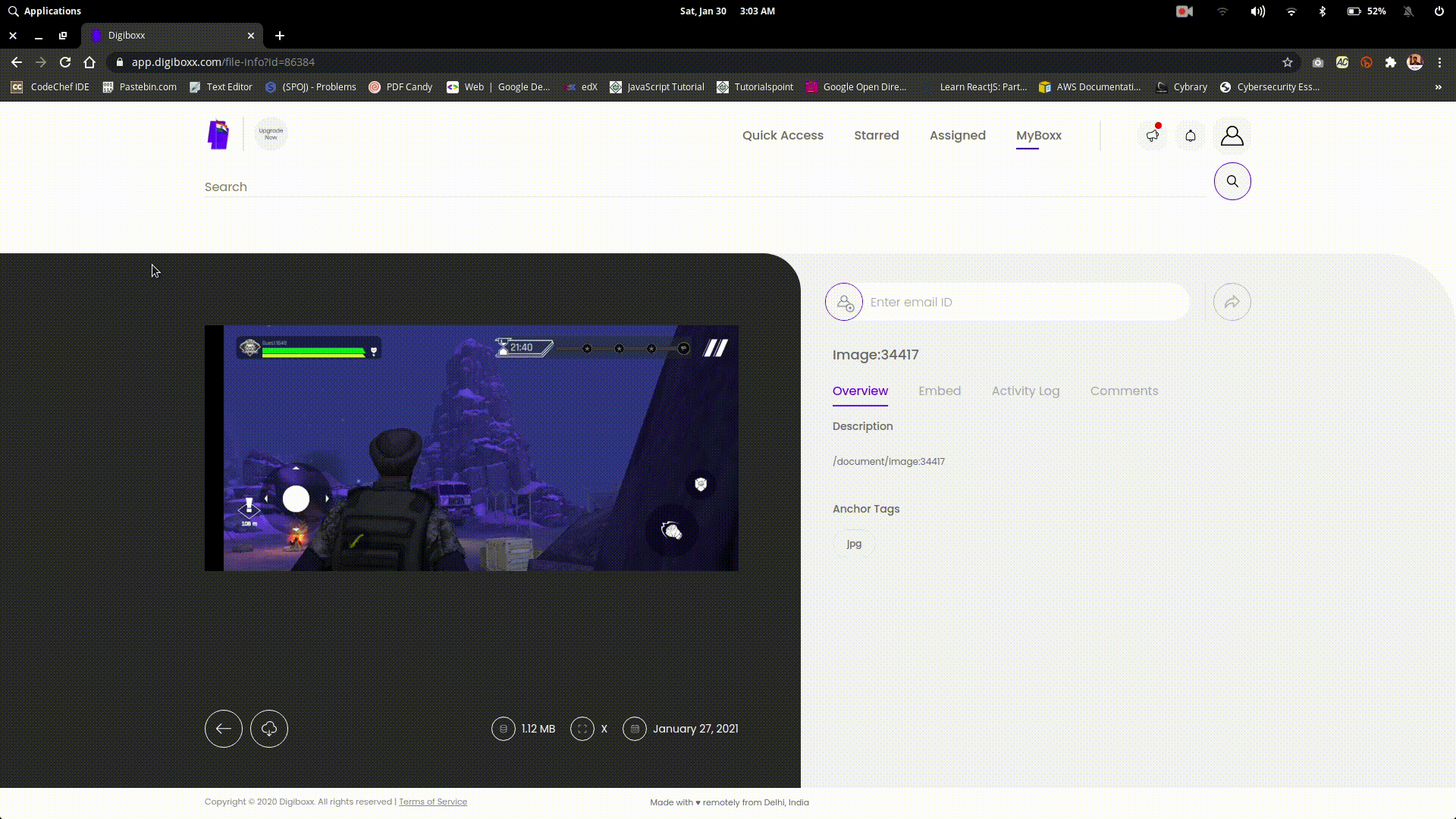Open the Assigned section
1456x819 pixels.
pyautogui.click(x=958, y=136)
